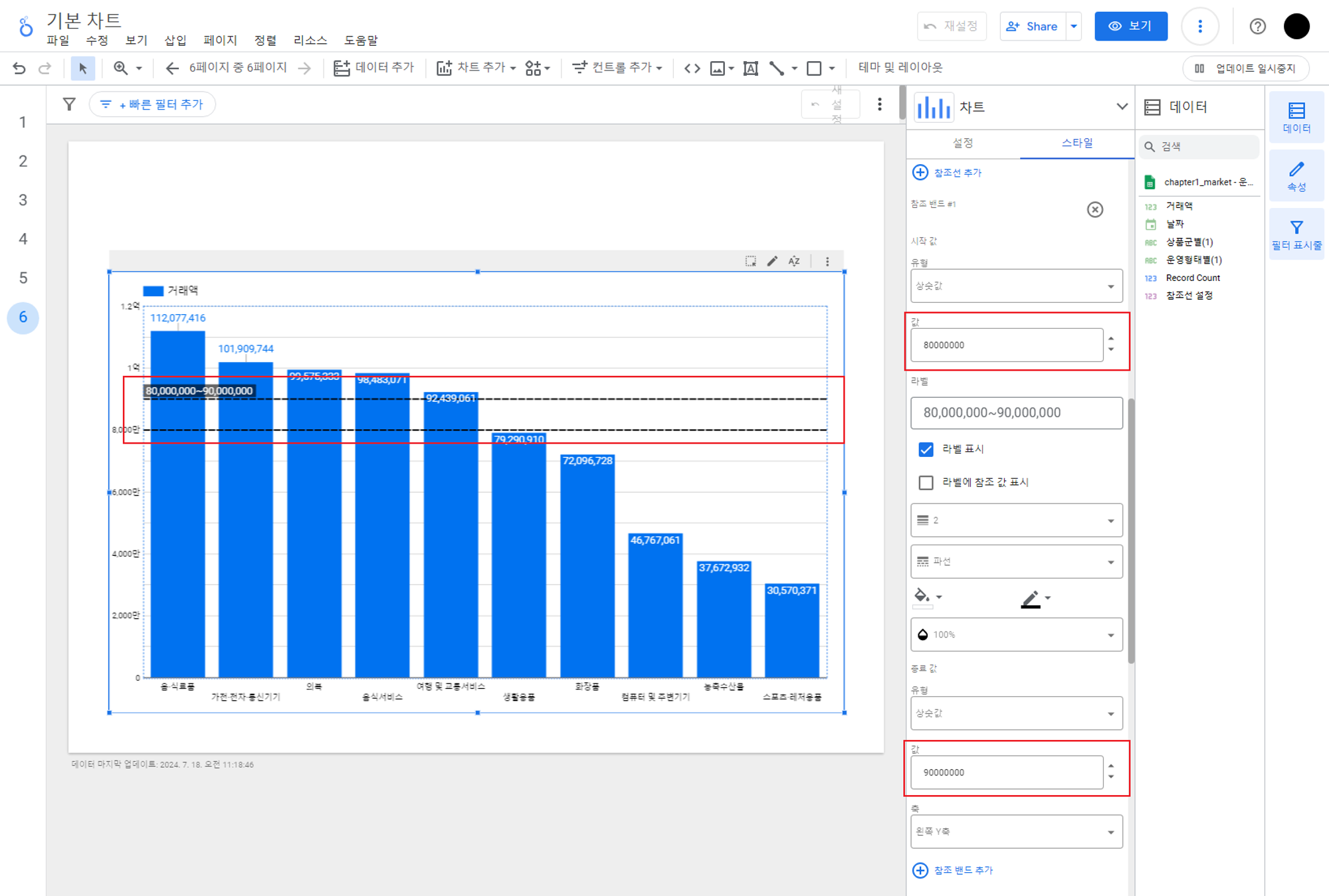1329x896 pixels.
Task: Open the line color pen swatch
Action: click(x=1031, y=598)
